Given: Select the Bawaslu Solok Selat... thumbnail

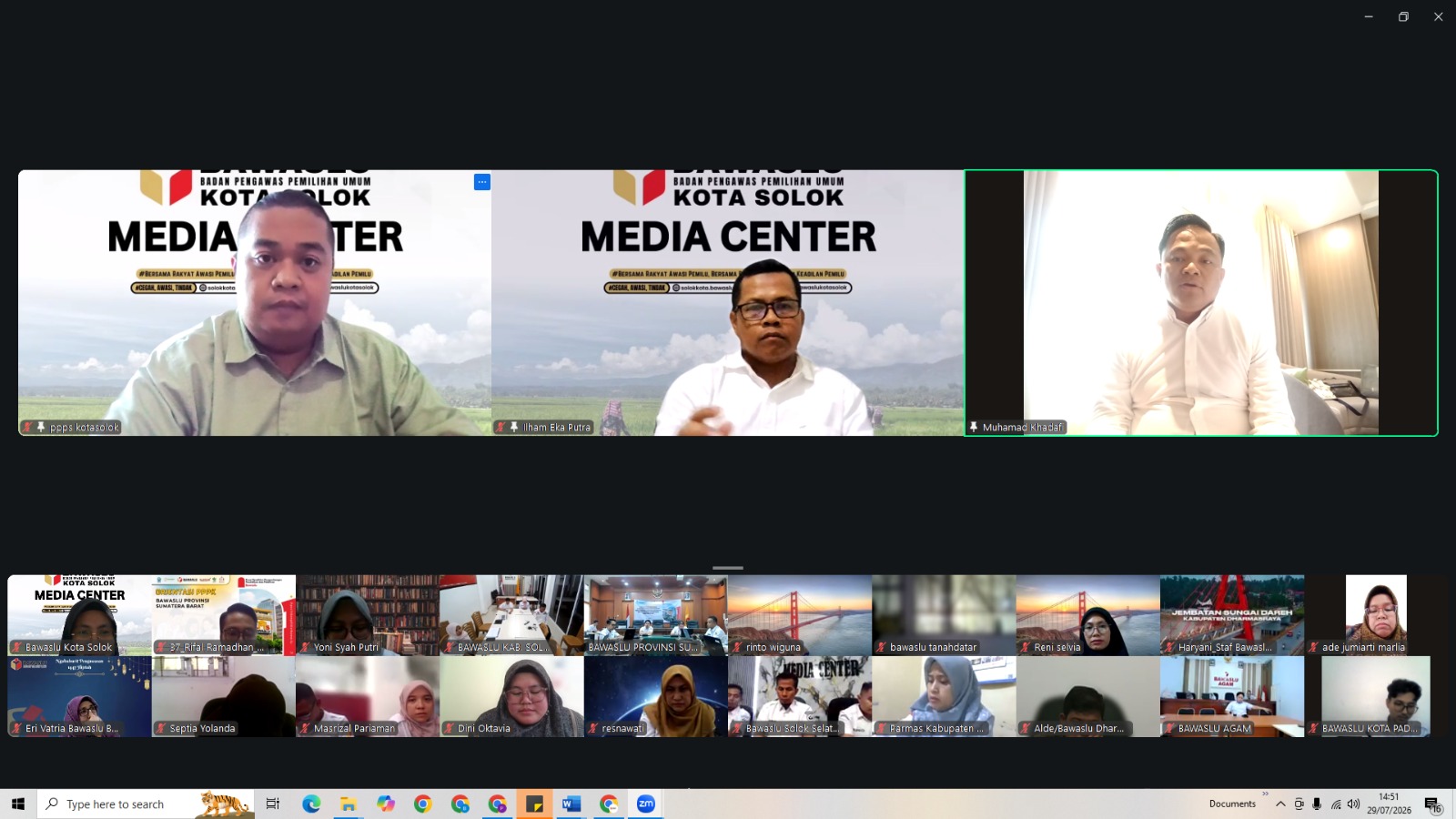Looking at the screenshot, I should pyautogui.click(x=800, y=697).
